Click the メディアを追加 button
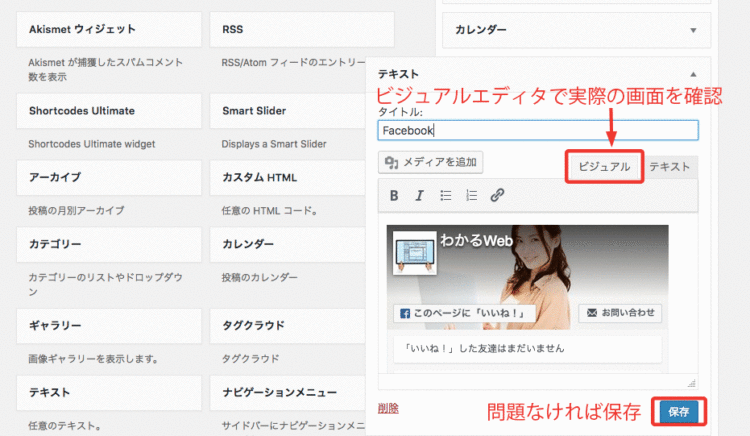Viewport: 750px width, 436px height. click(432, 162)
